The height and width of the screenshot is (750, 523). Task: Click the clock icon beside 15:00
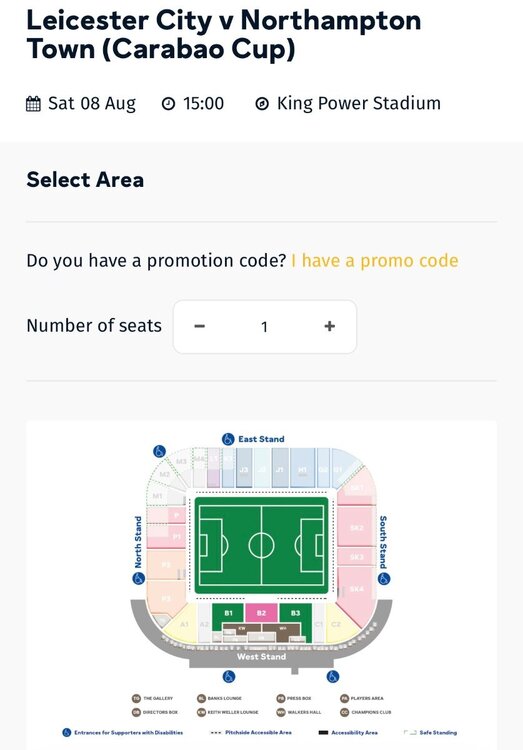(168, 103)
